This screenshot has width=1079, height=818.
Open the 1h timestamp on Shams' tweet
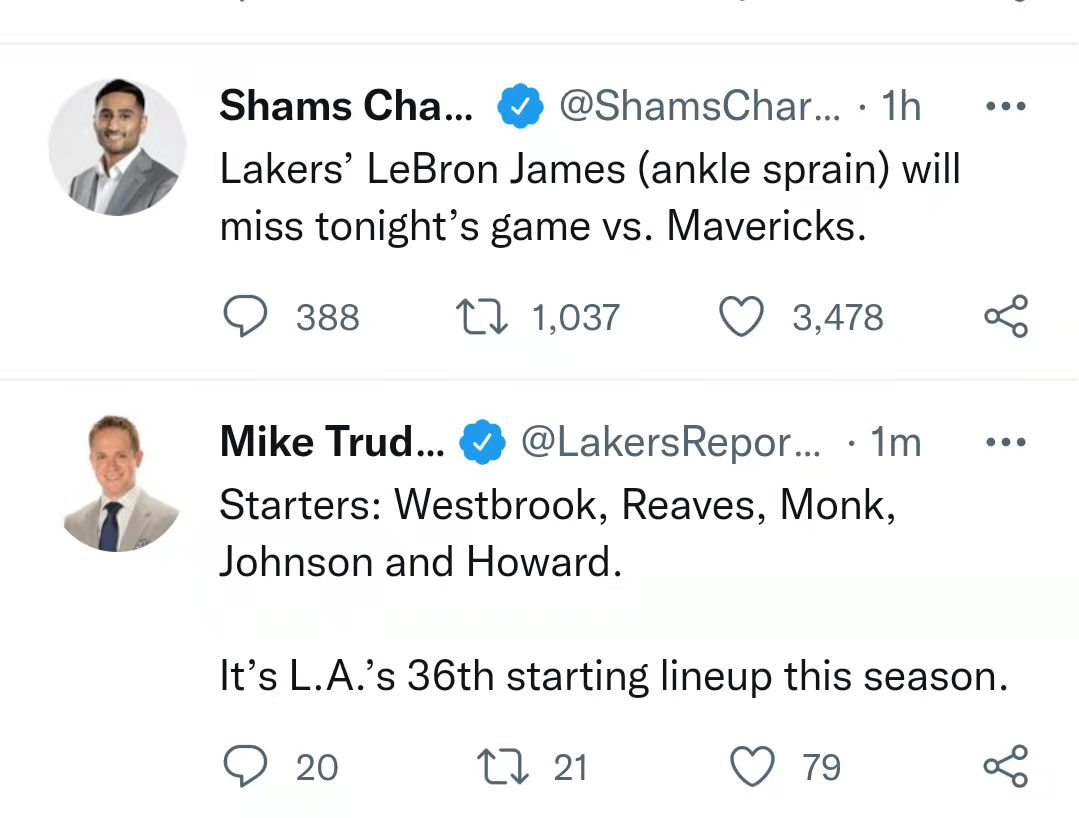(901, 106)
